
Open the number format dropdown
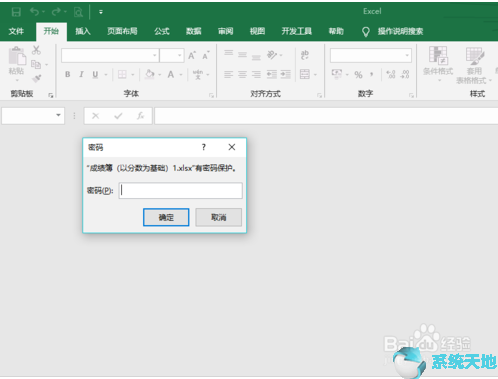[x=407, y=55]
